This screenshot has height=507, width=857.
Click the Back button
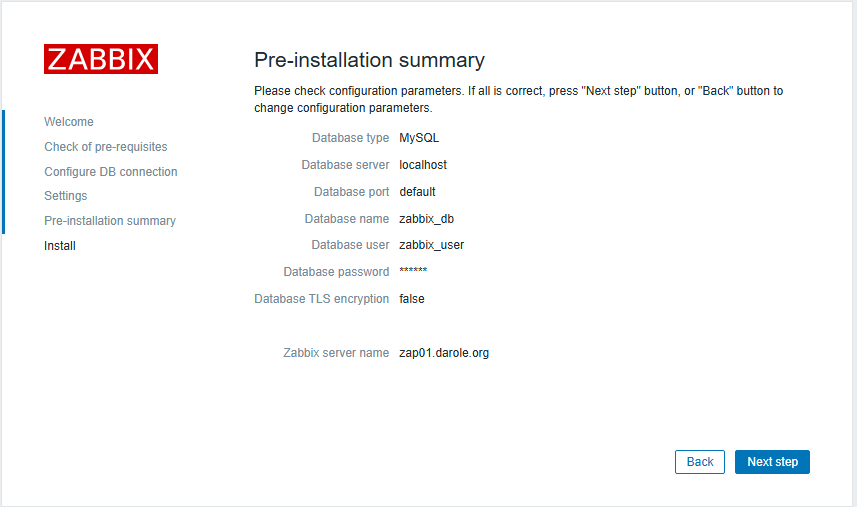click(x=700, y=462)
